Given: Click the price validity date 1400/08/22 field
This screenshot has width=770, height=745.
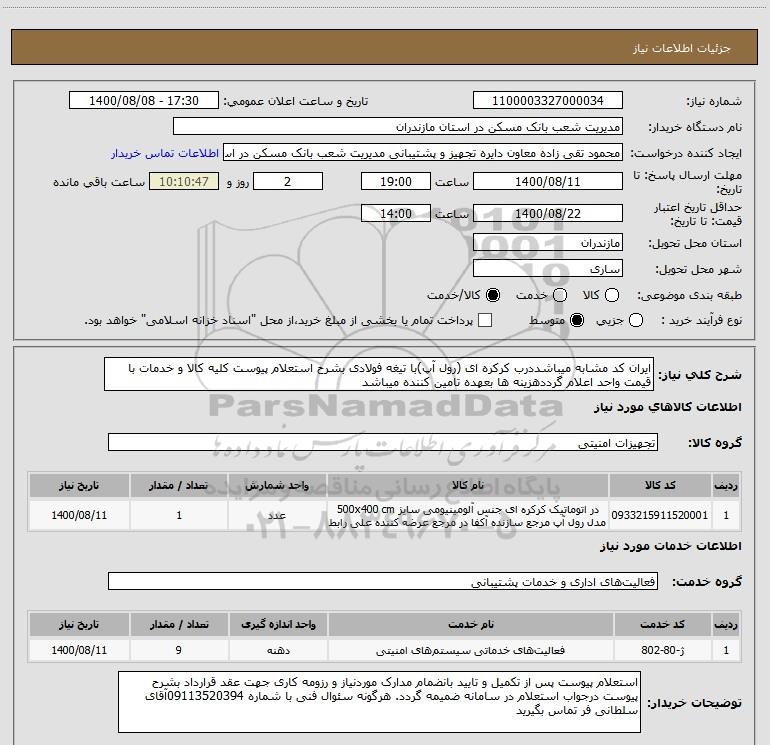Looking at the screenshot, I should (x=548, y=213).
